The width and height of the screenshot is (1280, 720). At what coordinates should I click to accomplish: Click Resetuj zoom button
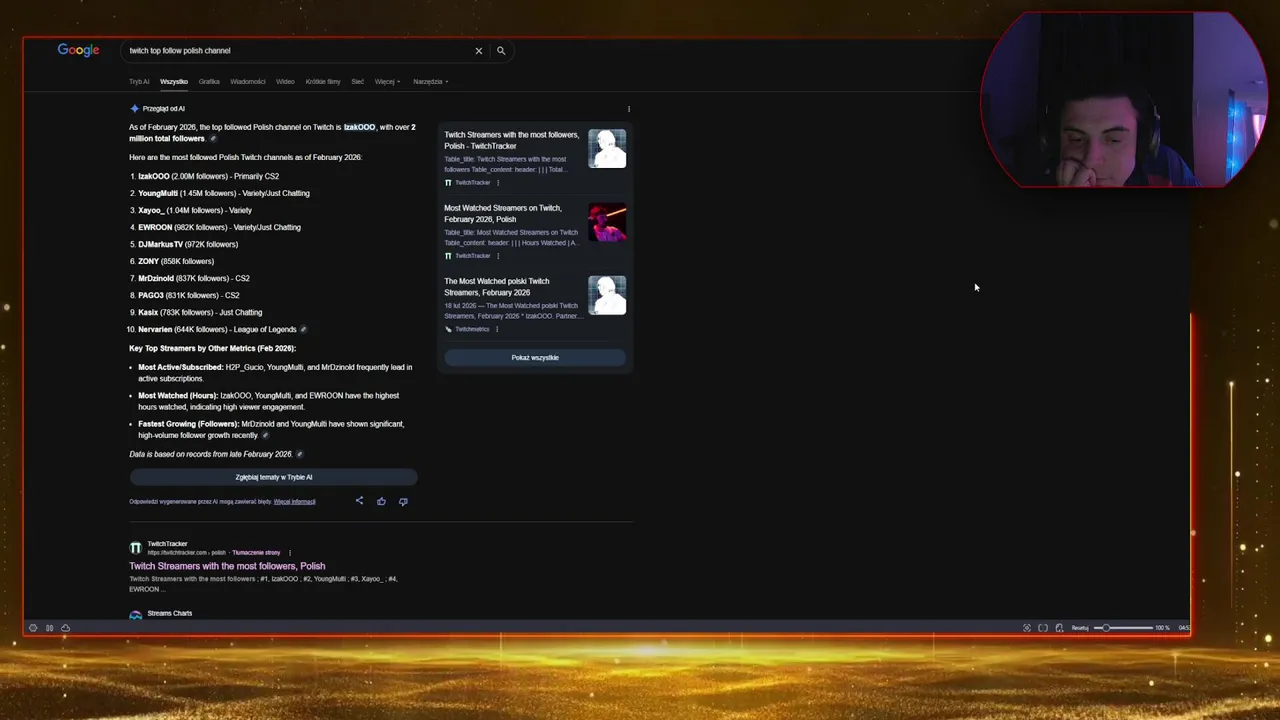(x=1080, y=628)
